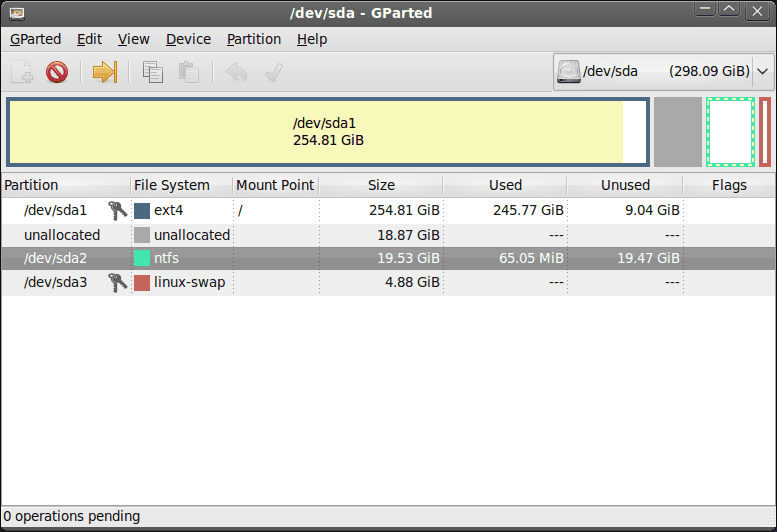777x532 pixels.
Task: Click the 254.81 GiB size cell
Action: point(404,211)
